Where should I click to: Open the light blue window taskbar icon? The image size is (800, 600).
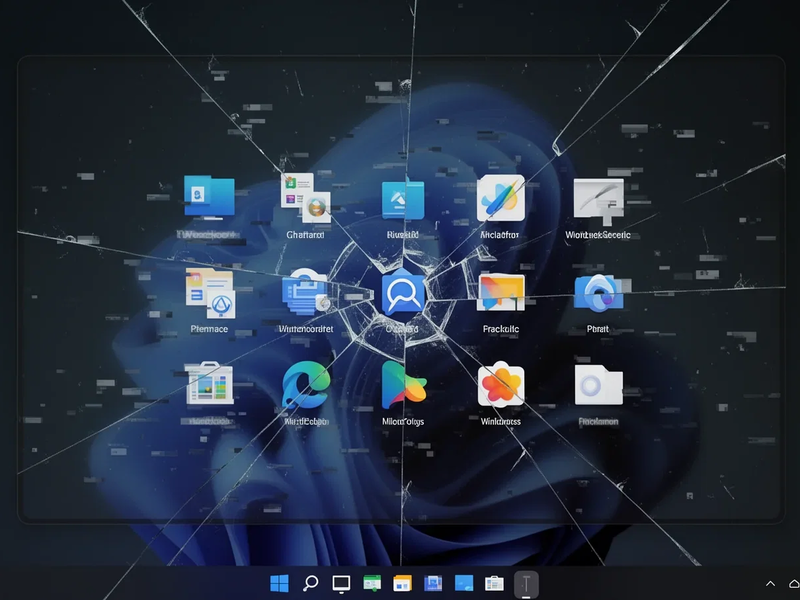pyautogui.click(x=464, y=583)
